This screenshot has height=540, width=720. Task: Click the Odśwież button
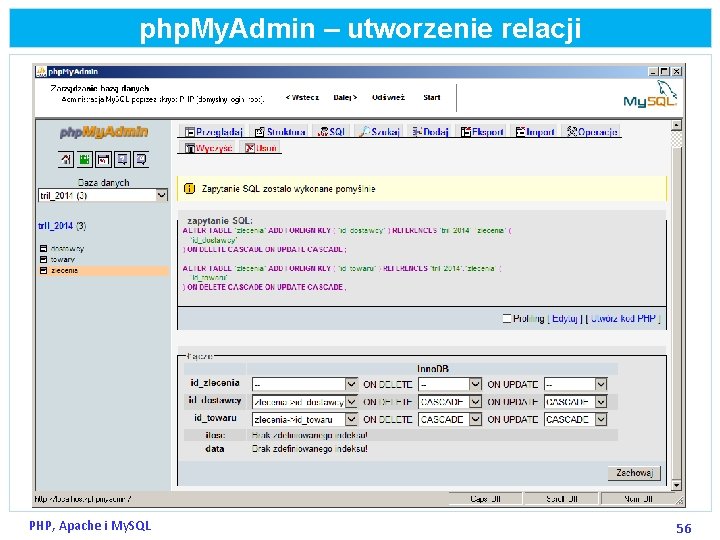388,97
